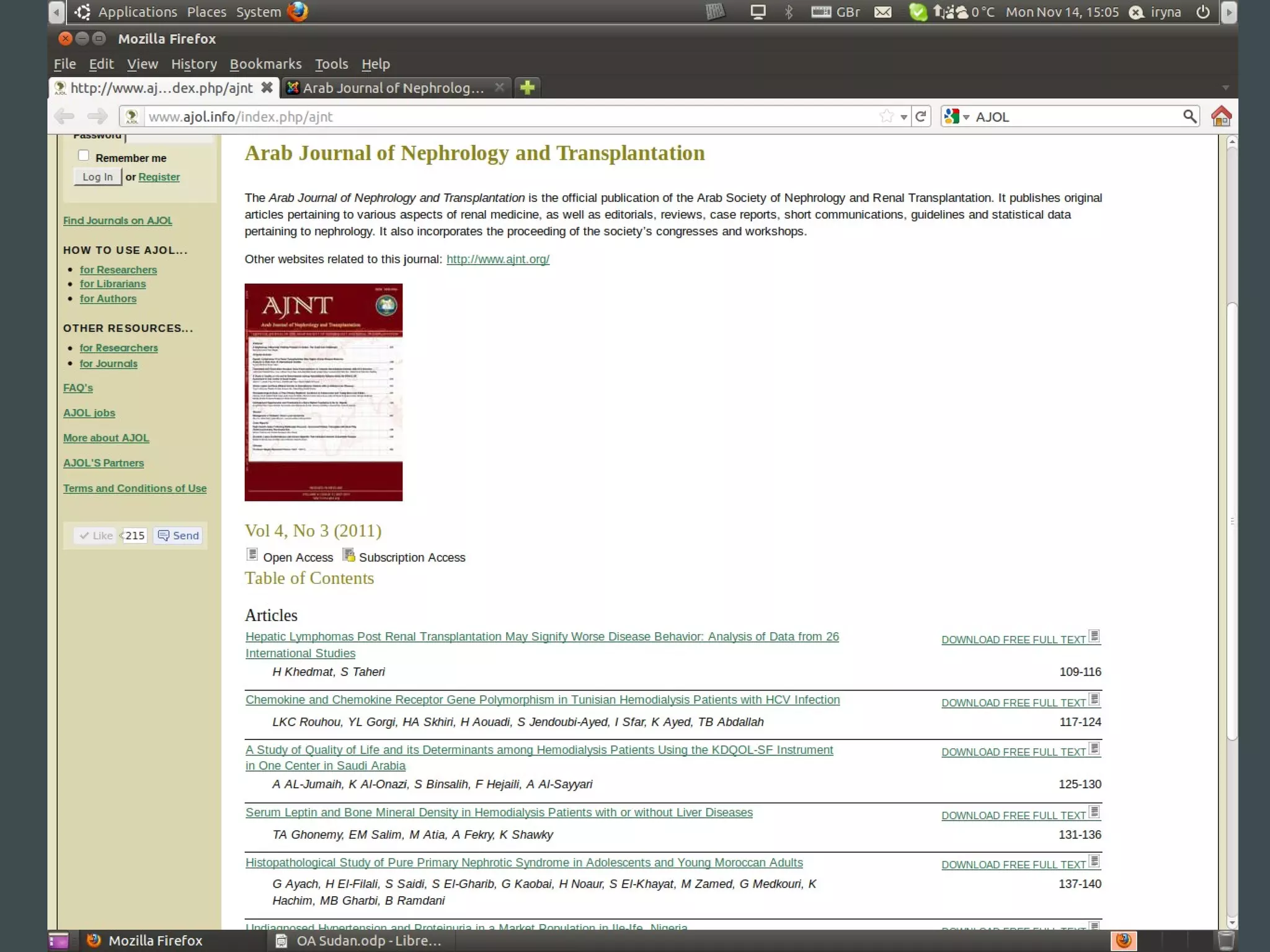Image resolution: width=1270 pixels, height=952 pixels.
Task: Click the back navigation arrow
Action: 64,117
